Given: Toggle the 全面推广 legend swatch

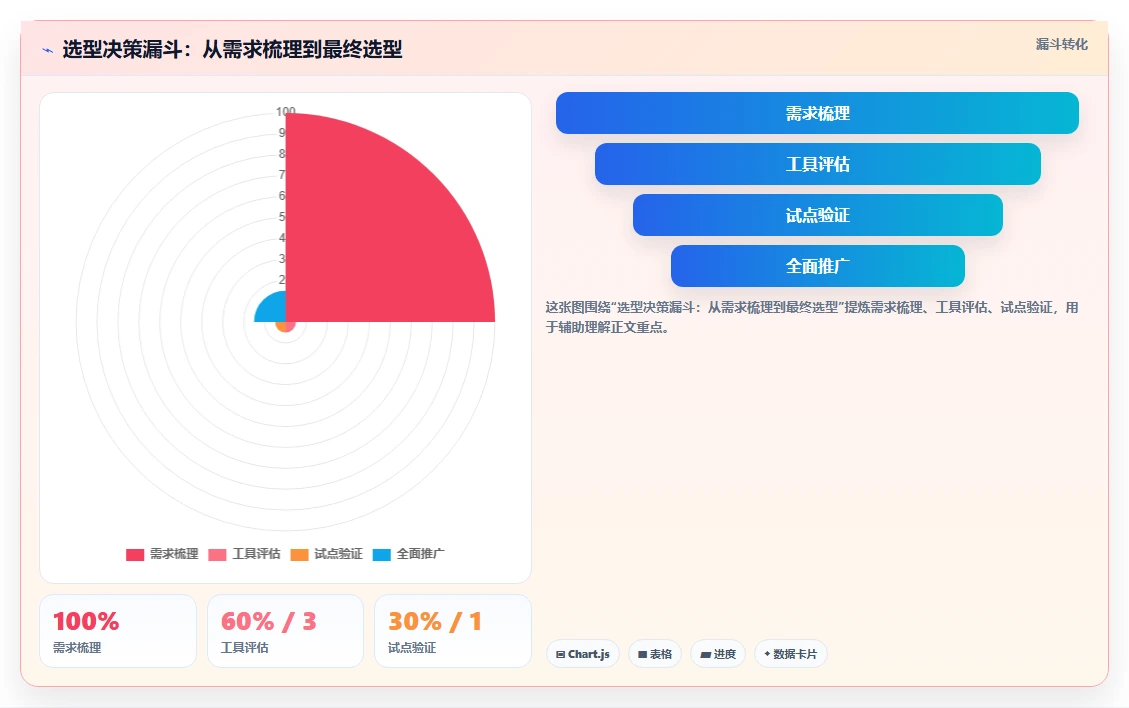Looking at the screenshot, I should (382, 555).
